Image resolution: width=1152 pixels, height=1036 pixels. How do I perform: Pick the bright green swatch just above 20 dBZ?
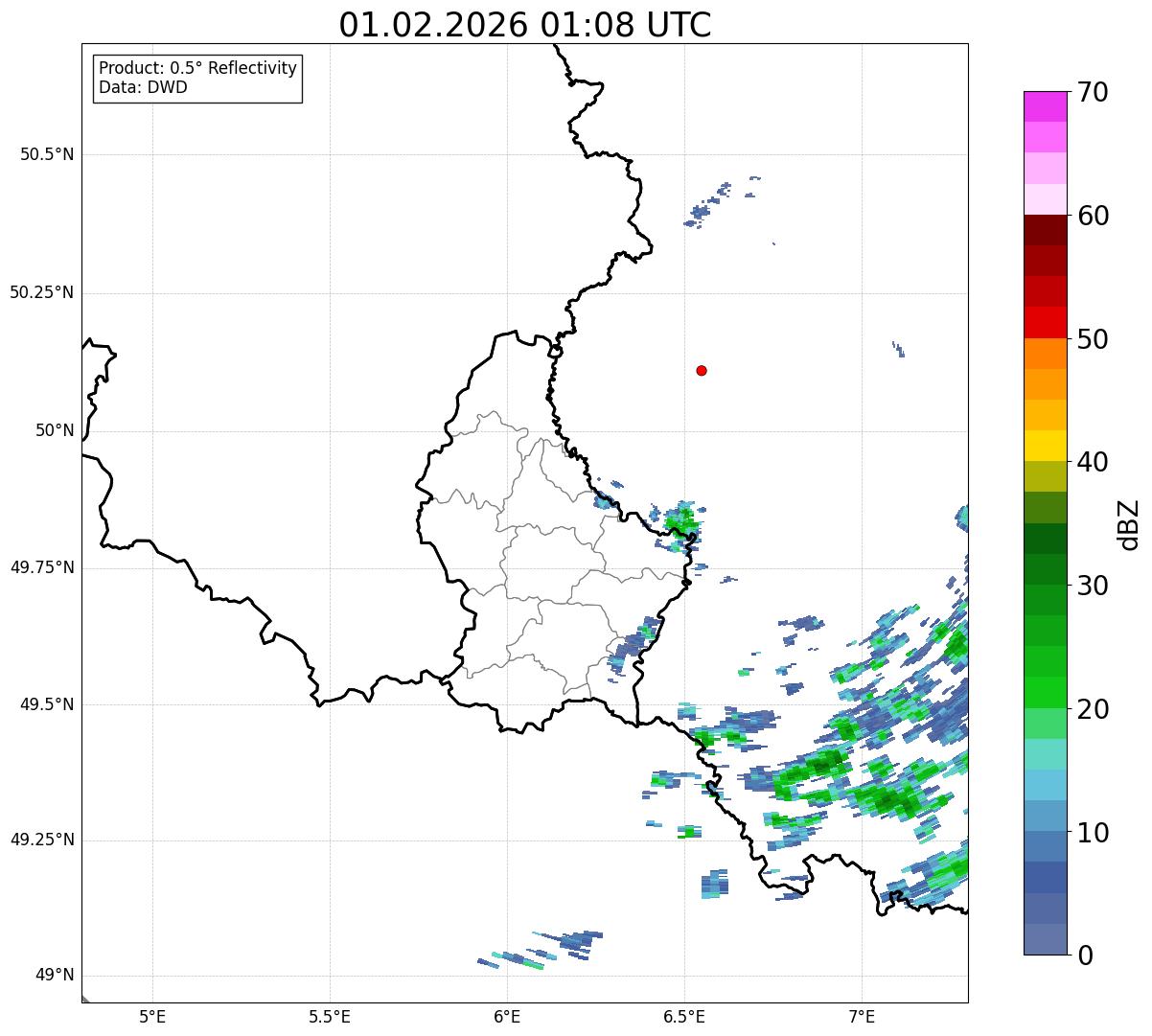tap(1045, 693)
